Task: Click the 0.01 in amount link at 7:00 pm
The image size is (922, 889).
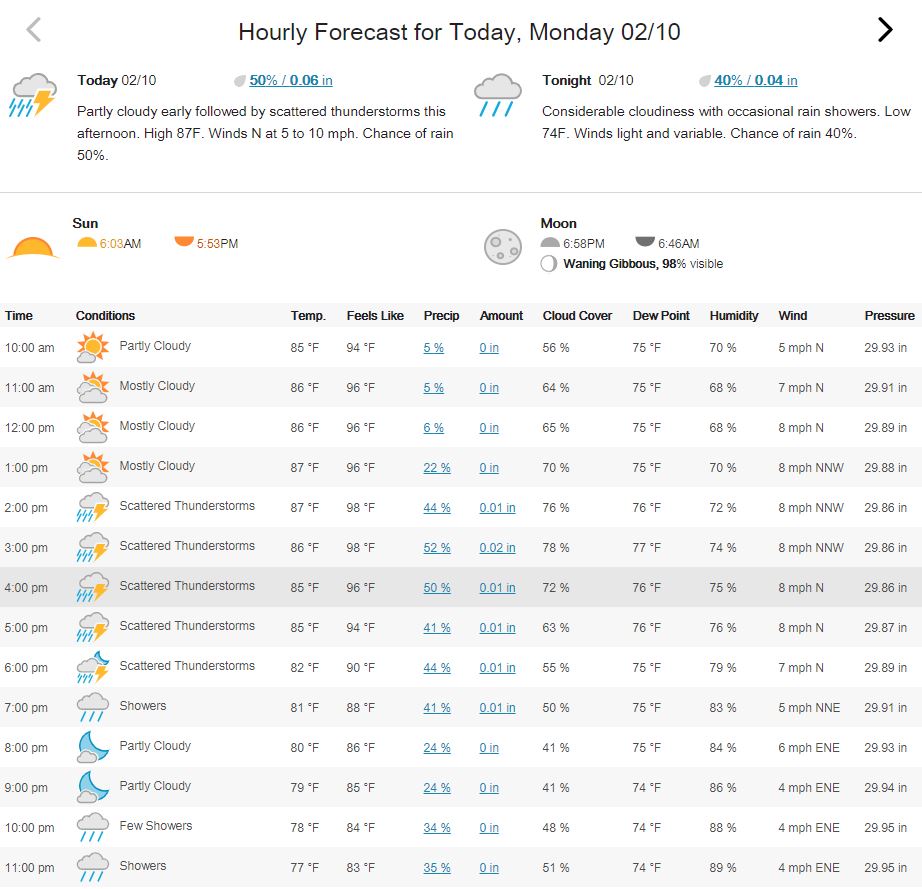Action: click(x=497, y=707)
